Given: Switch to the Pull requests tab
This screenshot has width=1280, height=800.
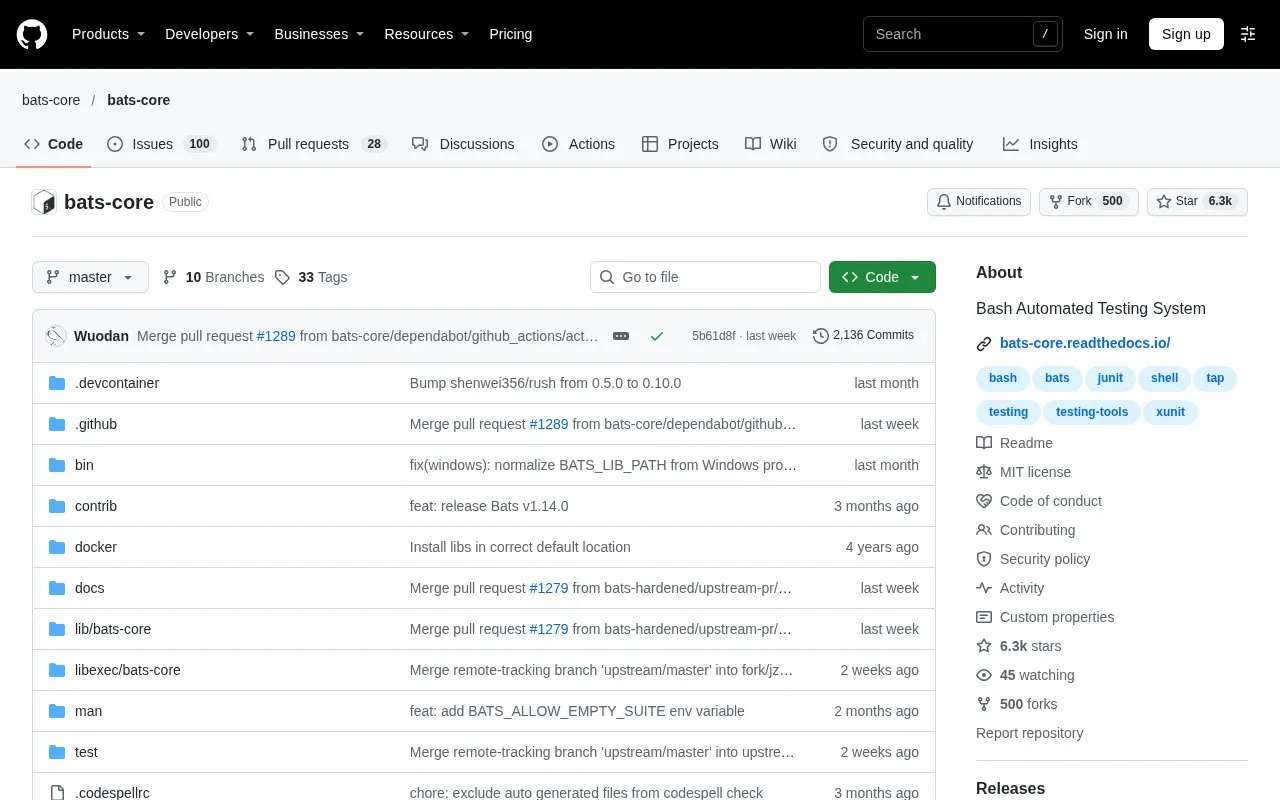Looking at the screenshot, I should pos(314,144).
